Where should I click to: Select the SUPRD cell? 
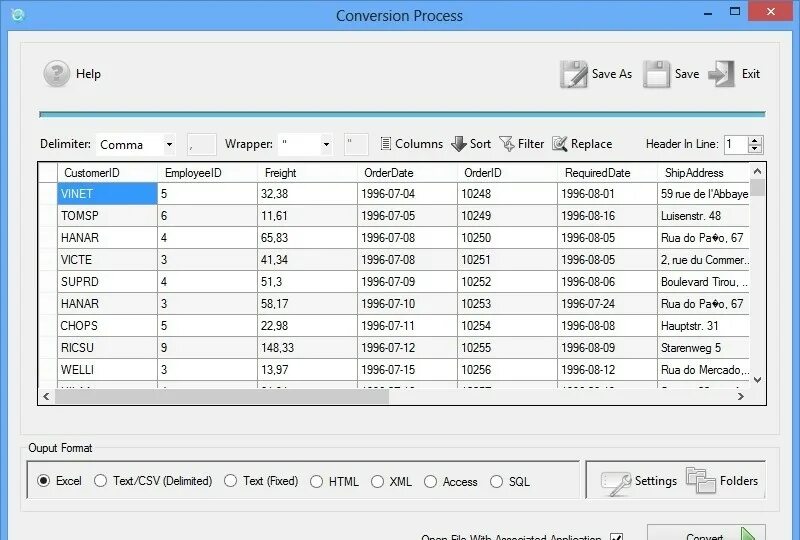(x=107, y=282)
